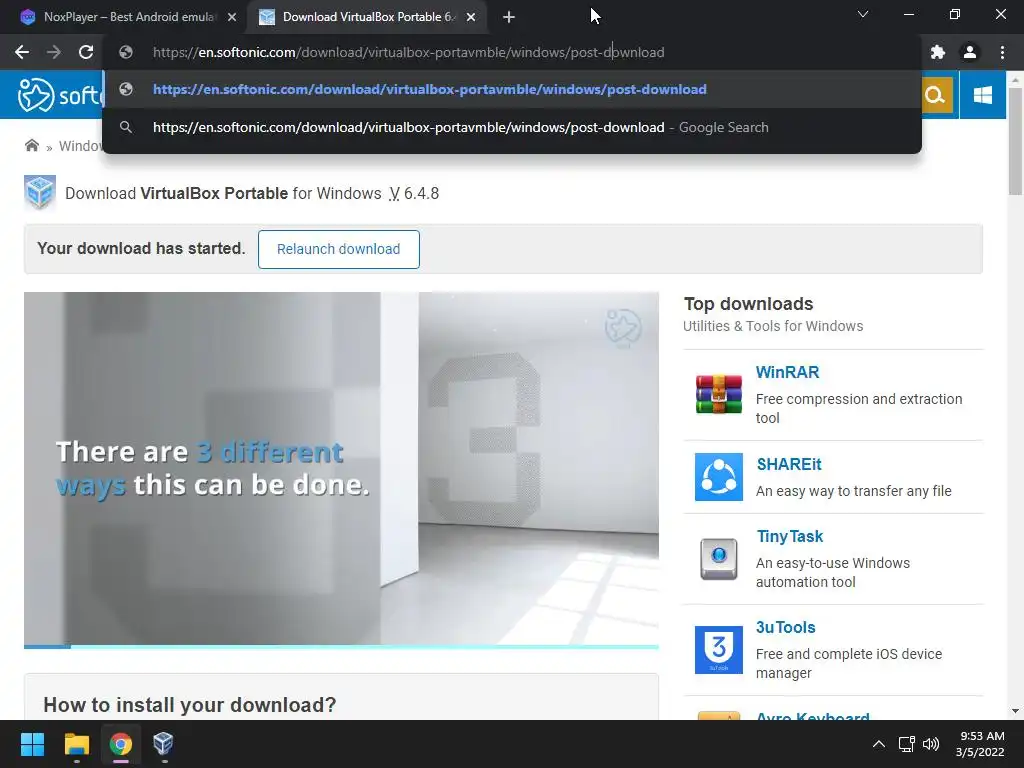Viewport: 1024px width, 768px height.
Task: Click the WinRAR icon in Top downloads
Action: click(x=718, y=394)
